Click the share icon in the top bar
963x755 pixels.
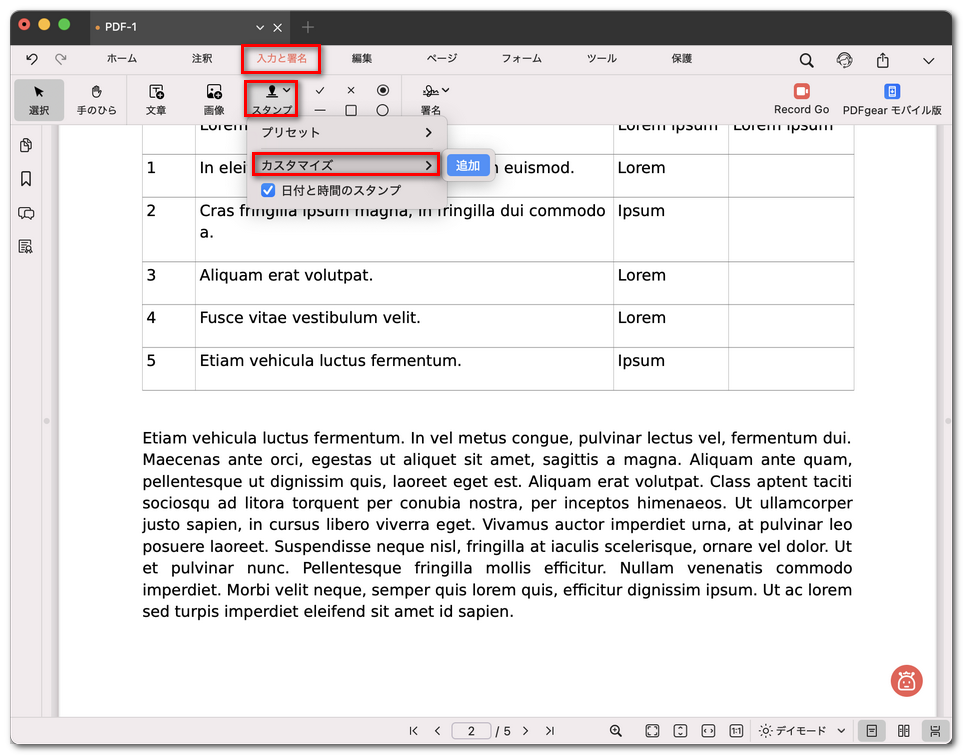click(883, 60)
